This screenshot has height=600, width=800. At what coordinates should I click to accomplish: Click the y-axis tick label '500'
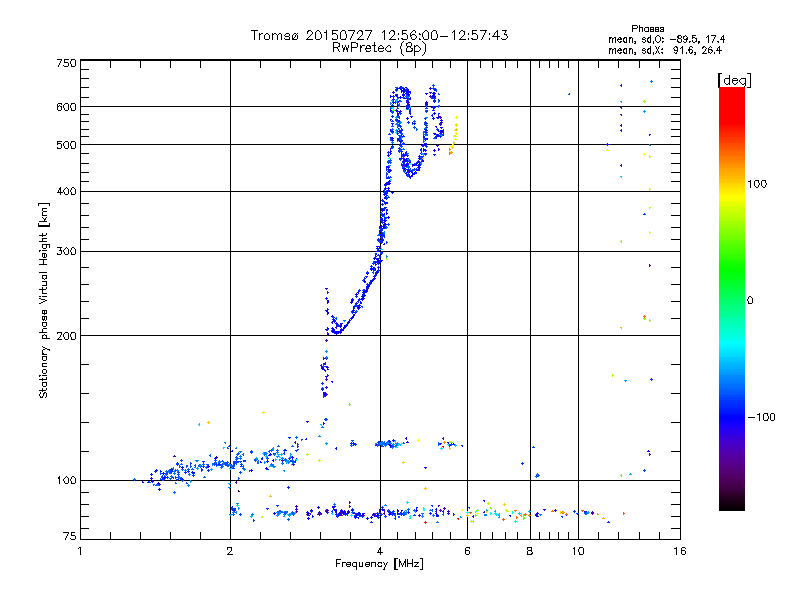[x=67, y=145]
